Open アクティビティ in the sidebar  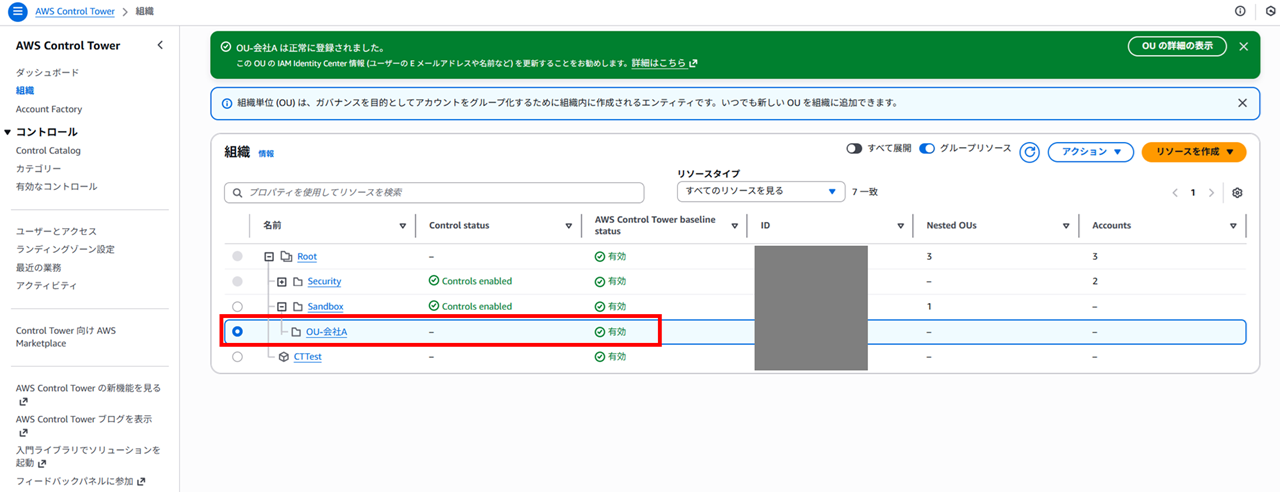(x=46, y=285)
